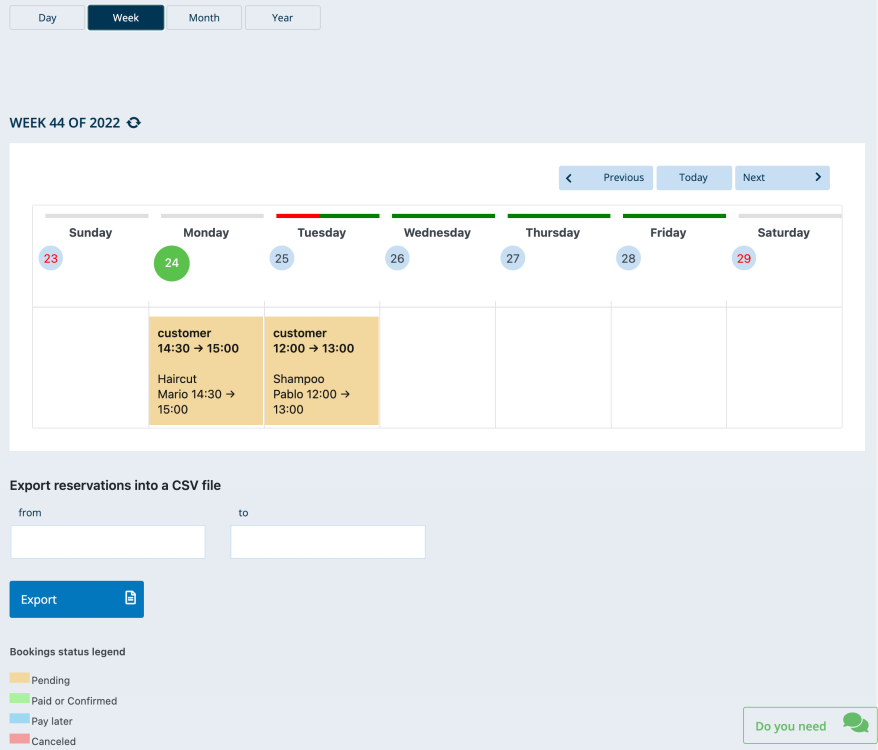The image size is (878, 750).
Task: Switch to the Month view tab
Action: (x=203, y=17)
